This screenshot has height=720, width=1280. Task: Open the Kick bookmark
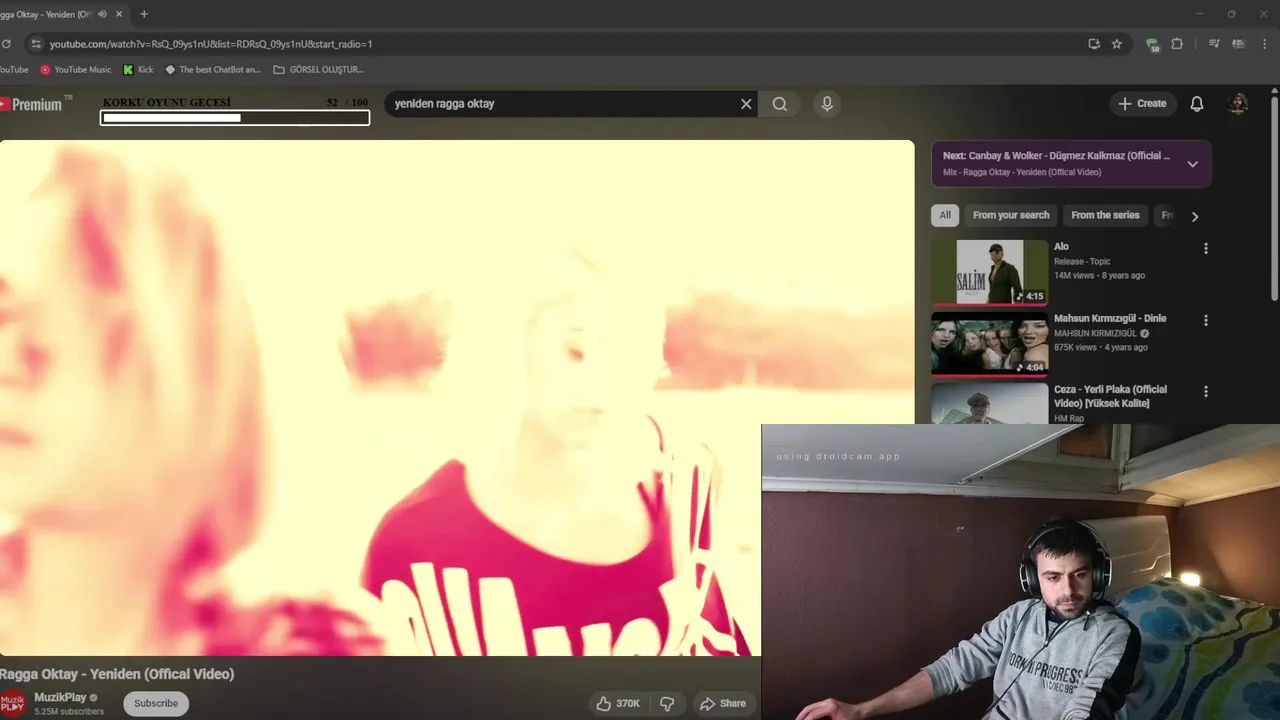(x=138, y=70)
